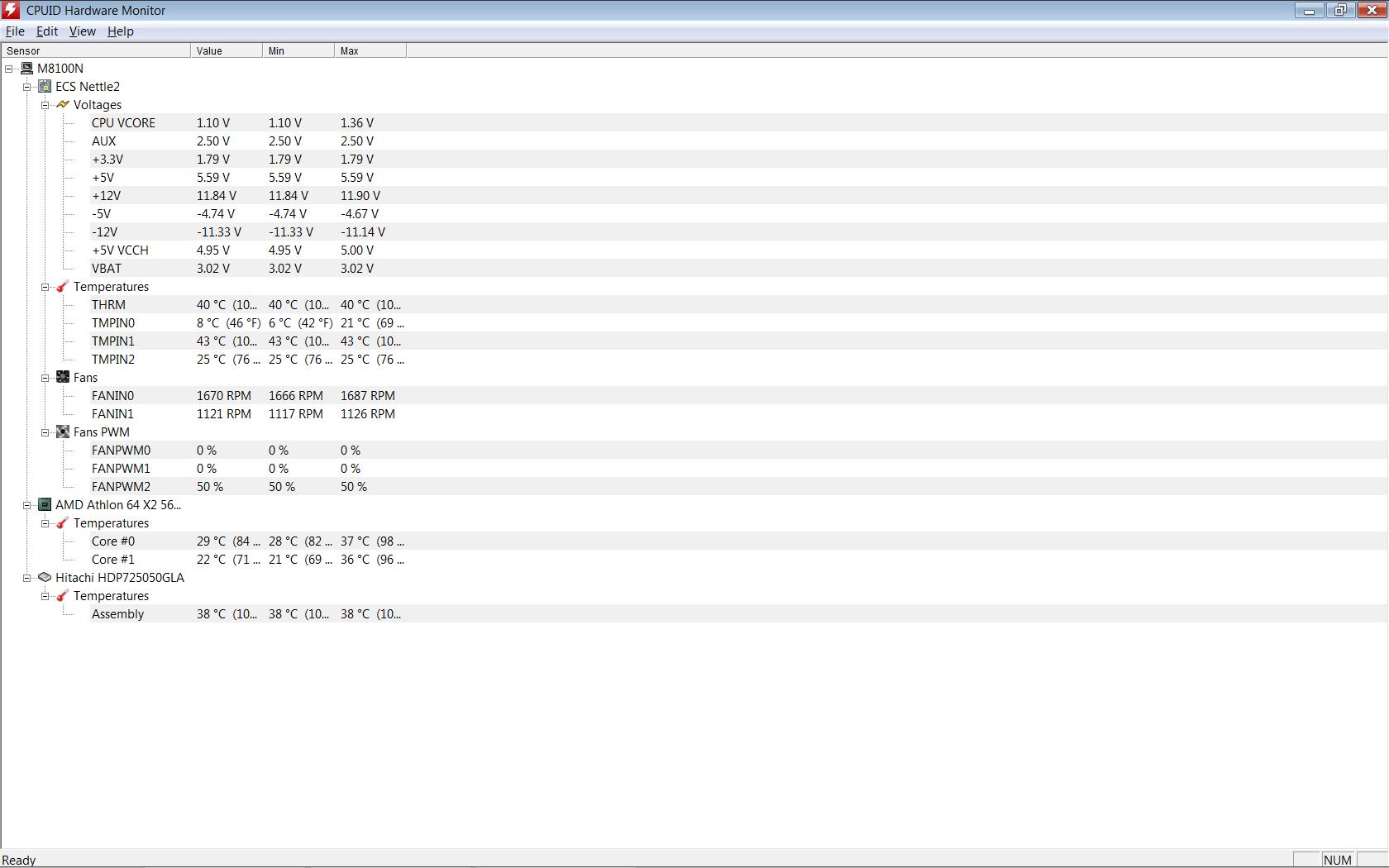Click the Voltages lightning icon
The width and height of the screenshot is (1389, 868).
63,105
